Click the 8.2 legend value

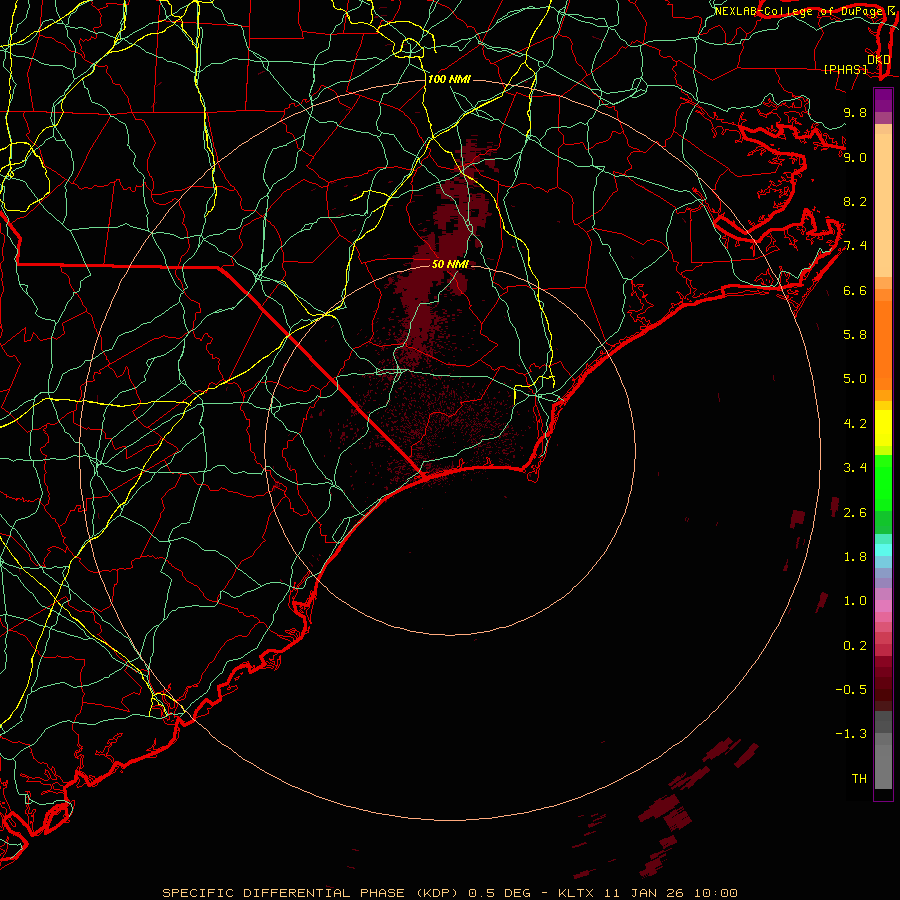pos(855,201)
